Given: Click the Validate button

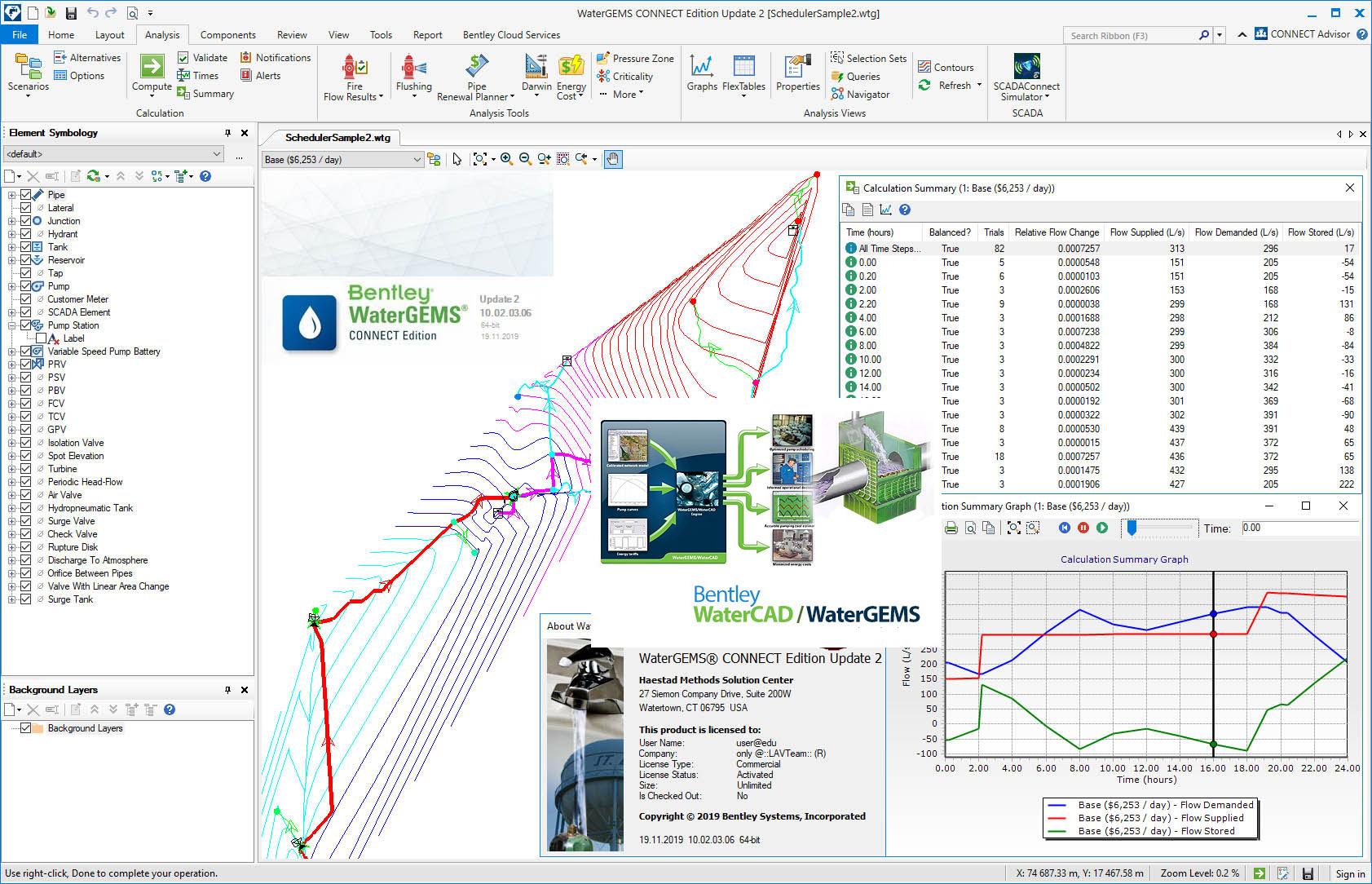Looking at the screenshot, I should (202, 58).
